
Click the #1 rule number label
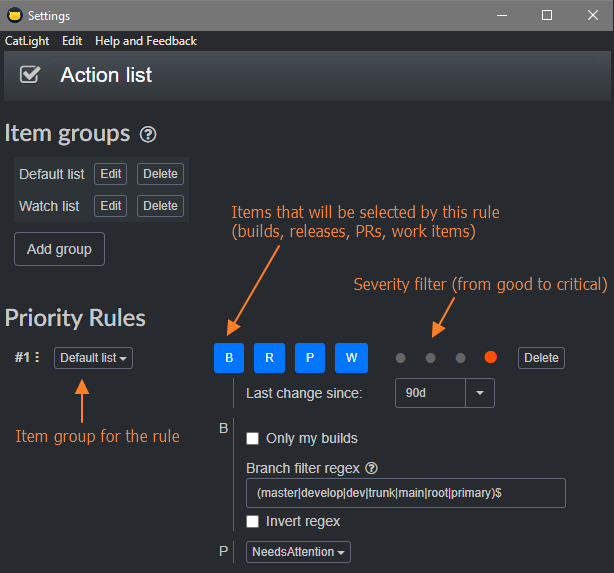22,357
